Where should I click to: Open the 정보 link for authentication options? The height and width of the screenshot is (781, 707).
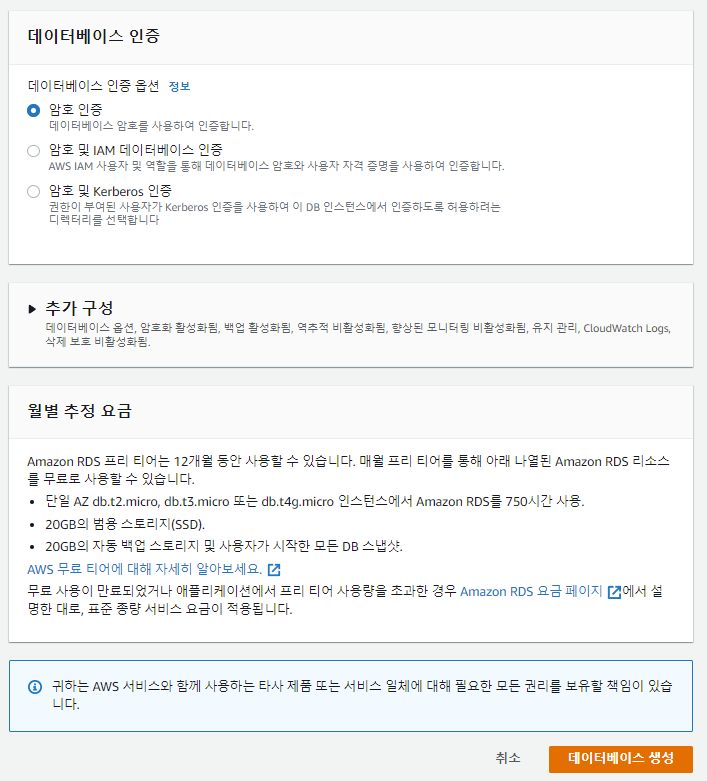[179, 86]
